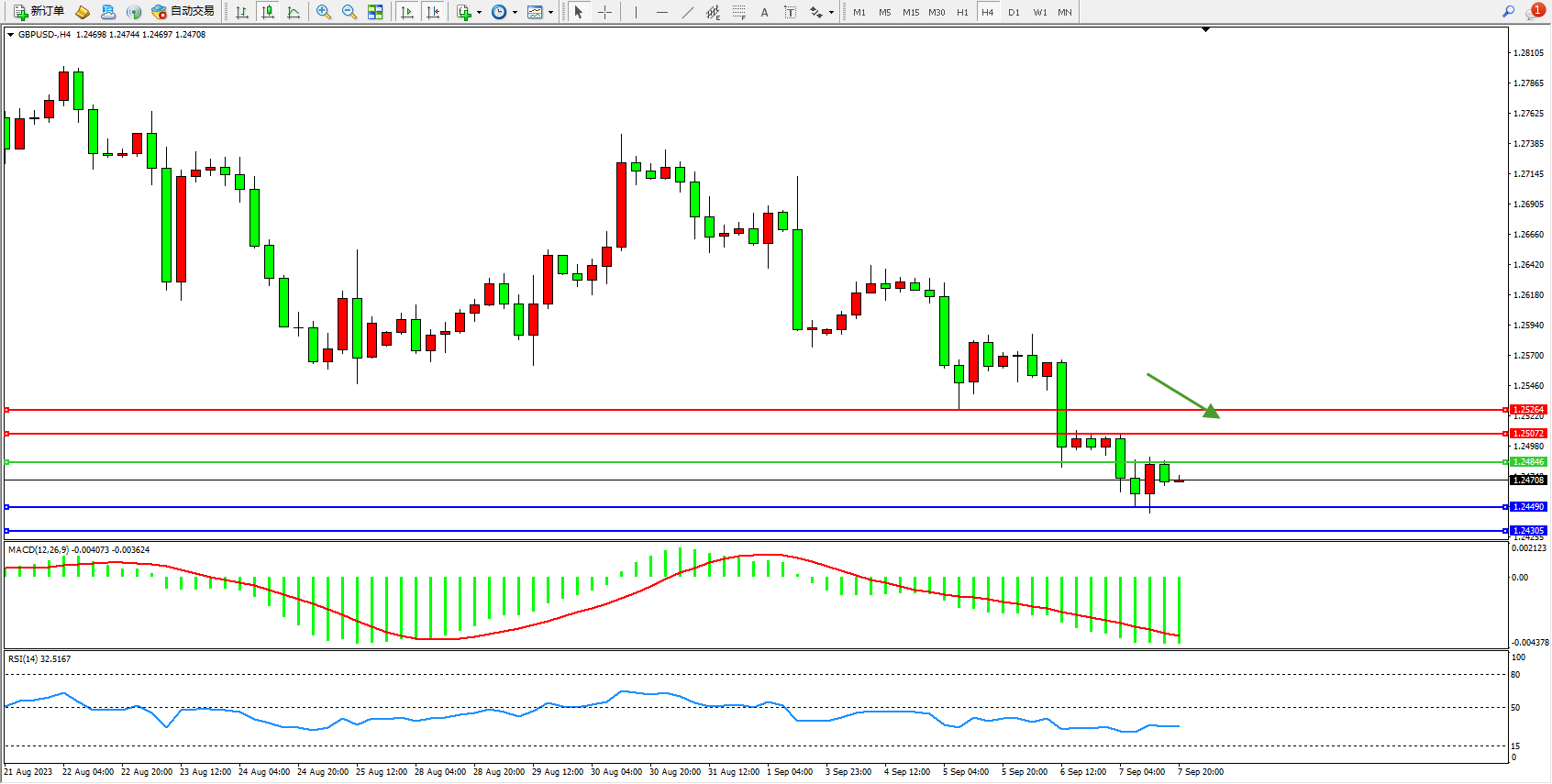
Task: Switch chart to candlestick mode
Action: tap(268, 12)
